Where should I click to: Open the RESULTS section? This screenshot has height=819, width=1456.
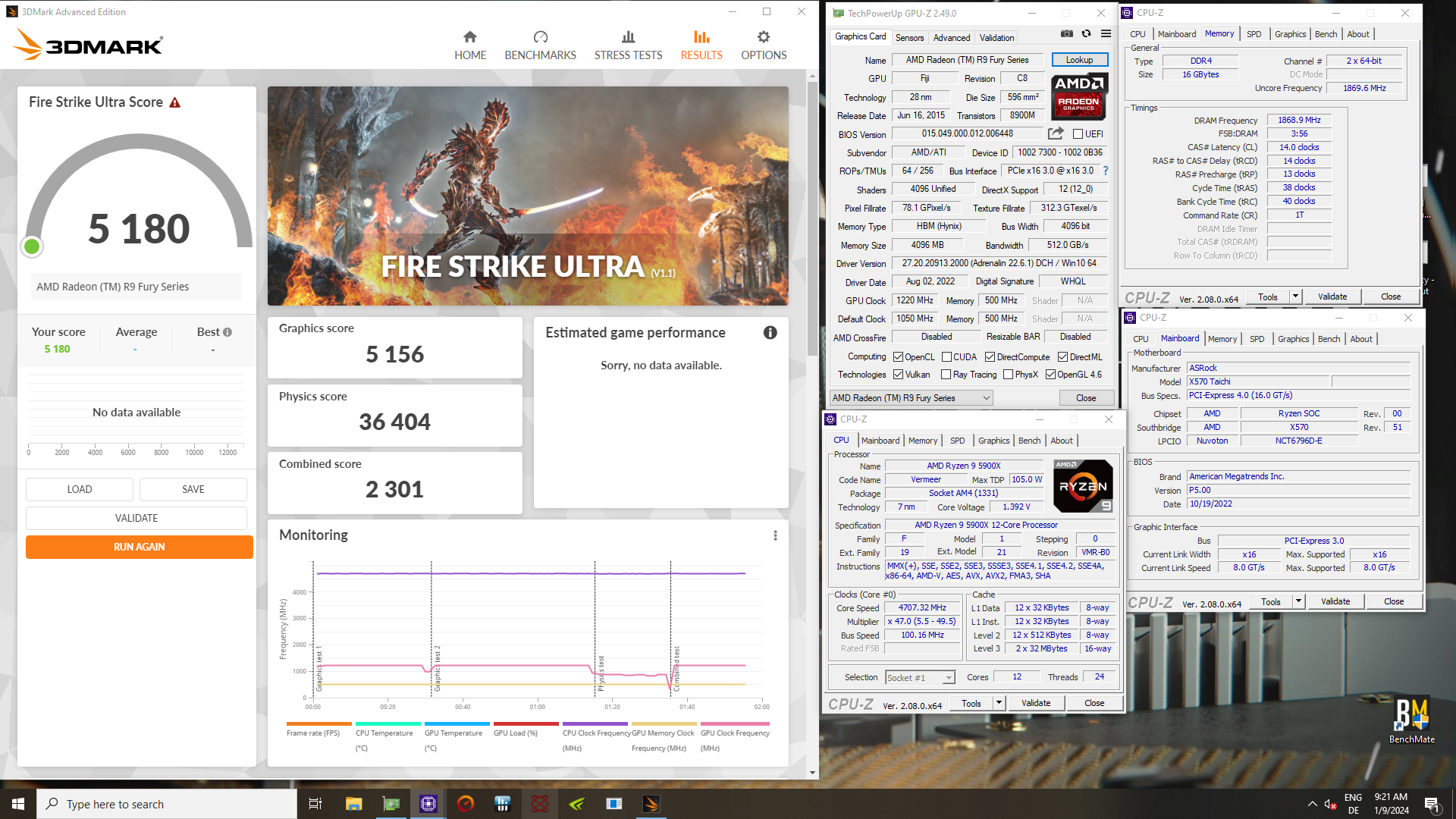(701, 45)
